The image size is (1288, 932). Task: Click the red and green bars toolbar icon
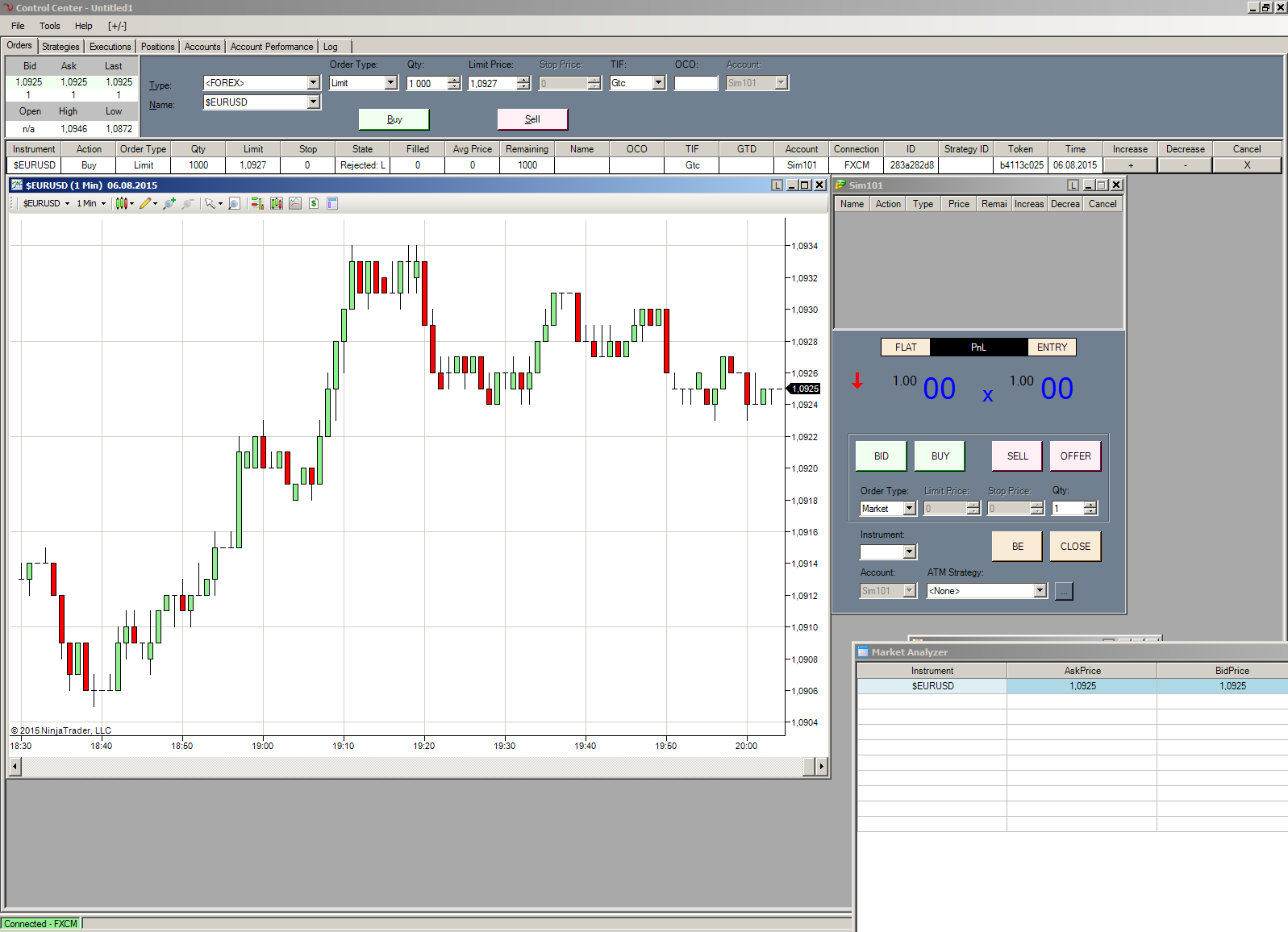(257, 204)
